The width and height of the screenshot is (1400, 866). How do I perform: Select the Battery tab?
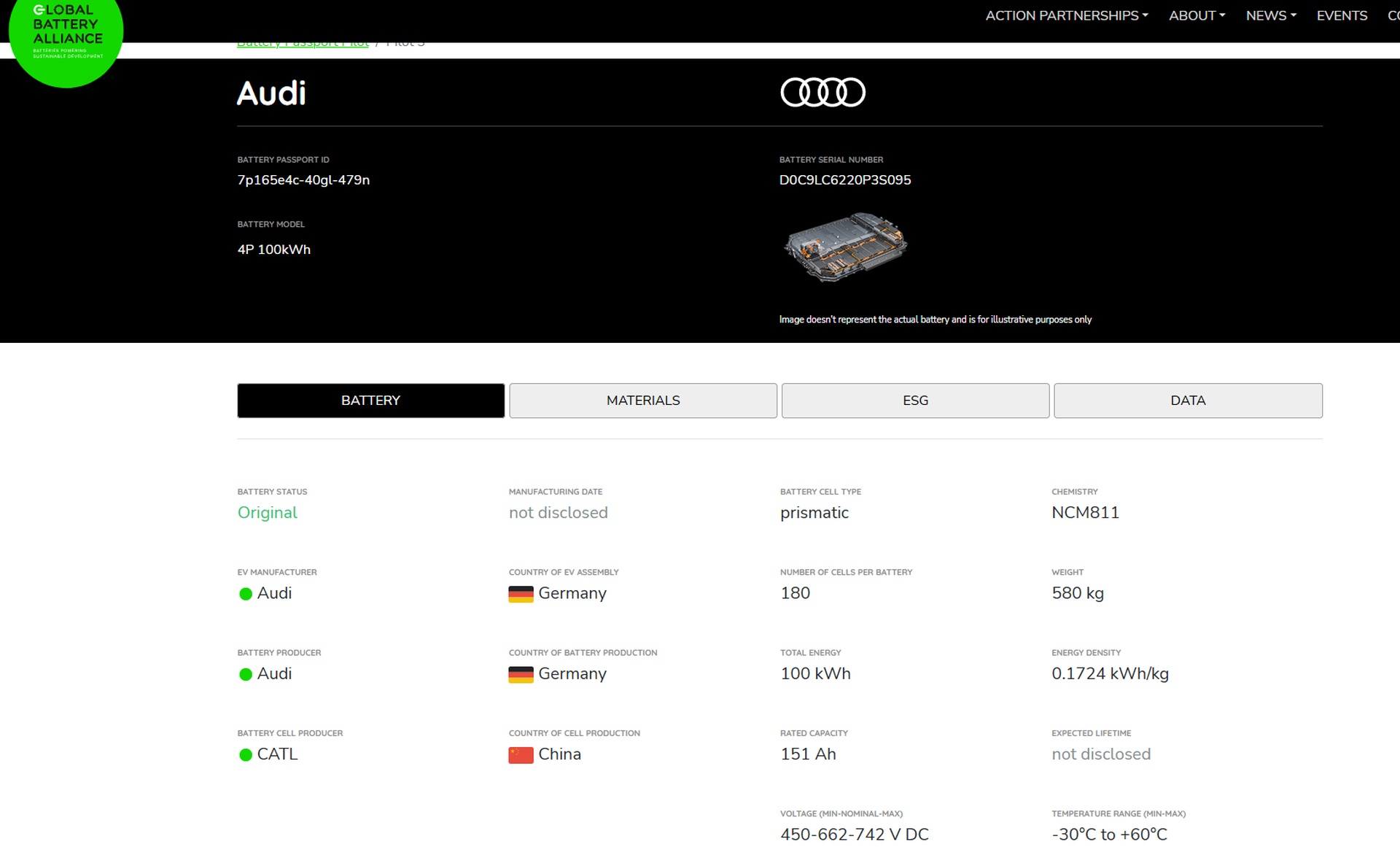point(370,401)
